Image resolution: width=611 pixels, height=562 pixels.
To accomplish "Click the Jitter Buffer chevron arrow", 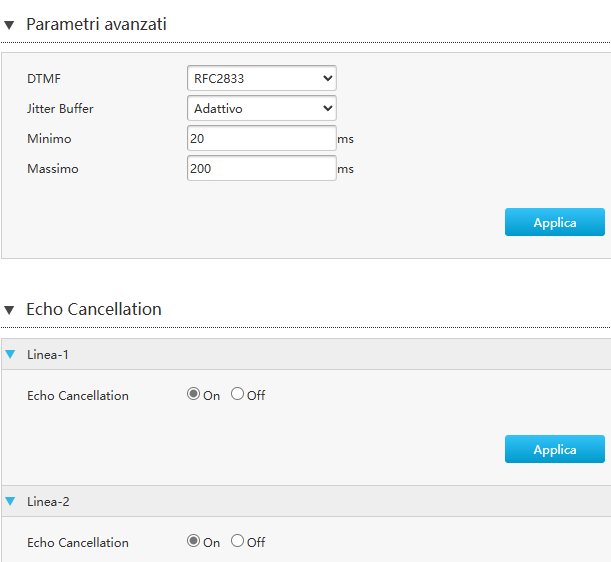I will pos(328,108).
